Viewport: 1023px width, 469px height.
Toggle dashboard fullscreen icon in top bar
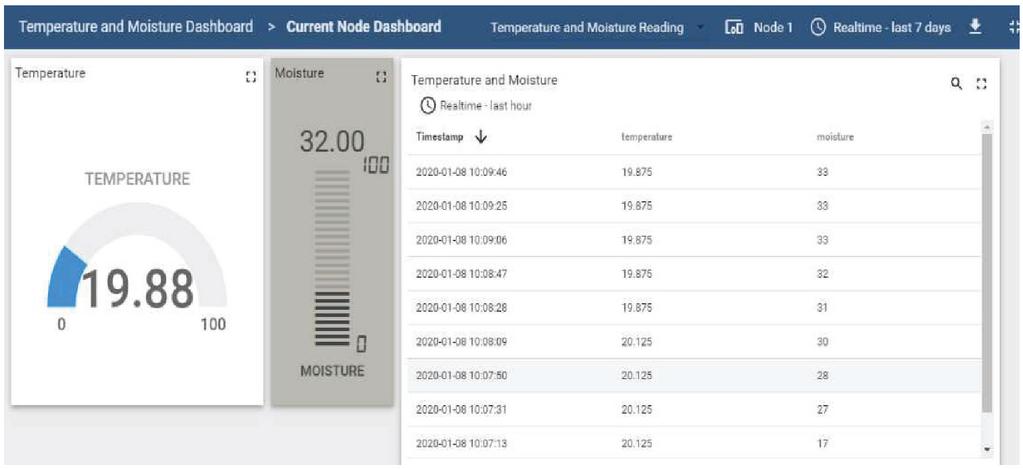(1013, 27)
